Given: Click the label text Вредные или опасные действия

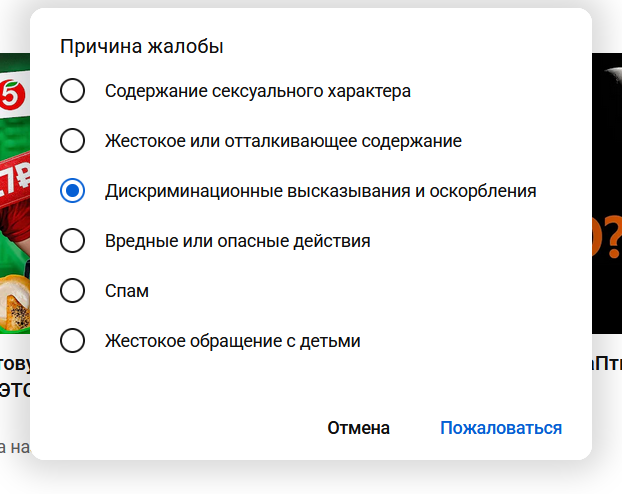Looking at the screenshot, I should [x=238, y=241].
